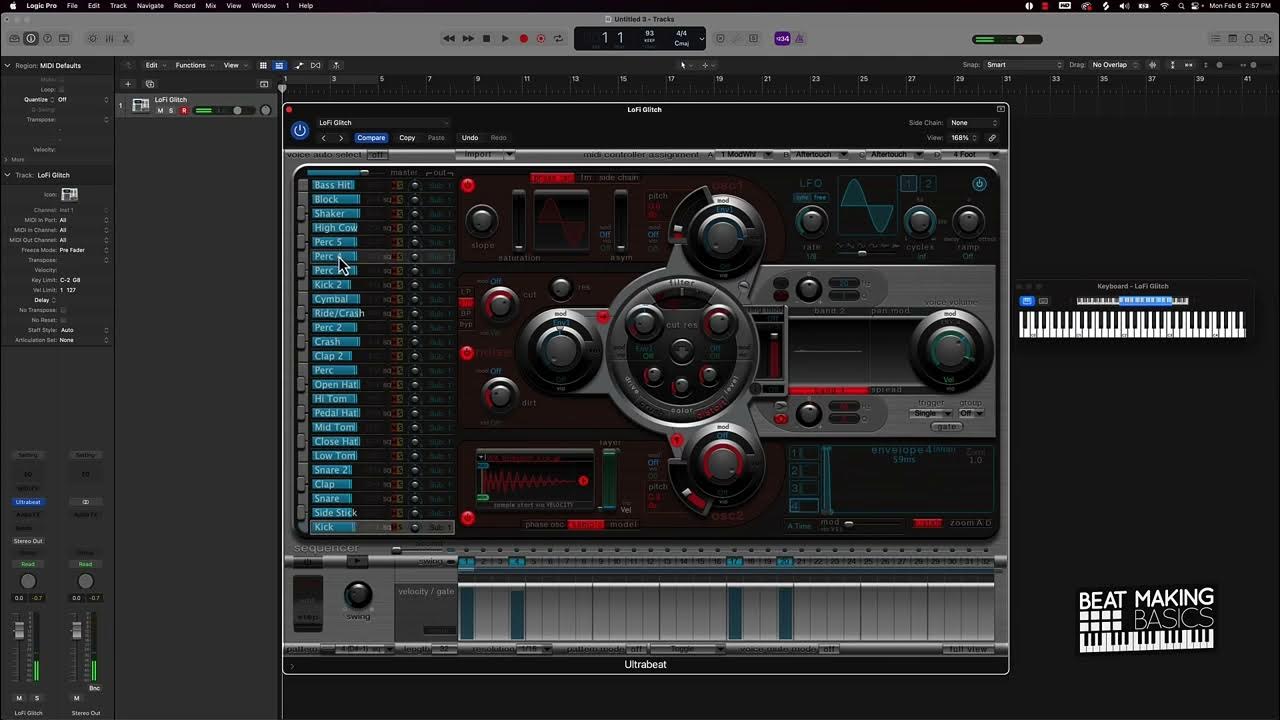The width and height of the screenshot is (1280, 720).
Task: Open the Edit menu in tracks area
Action: [155, 65]
